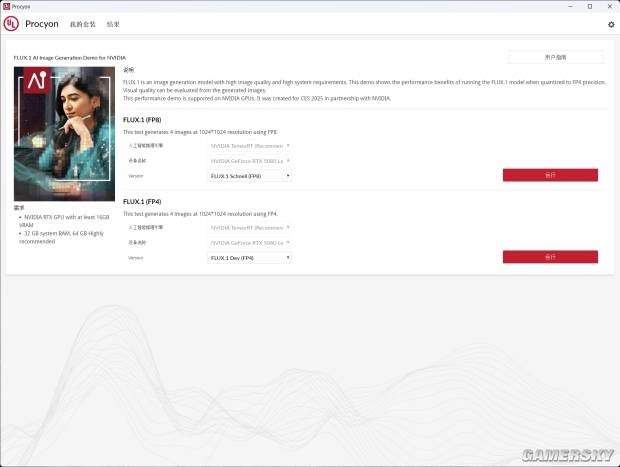620x467 pixels.
Task: Click the Procyon app name in the header
Action: [42, 24]
